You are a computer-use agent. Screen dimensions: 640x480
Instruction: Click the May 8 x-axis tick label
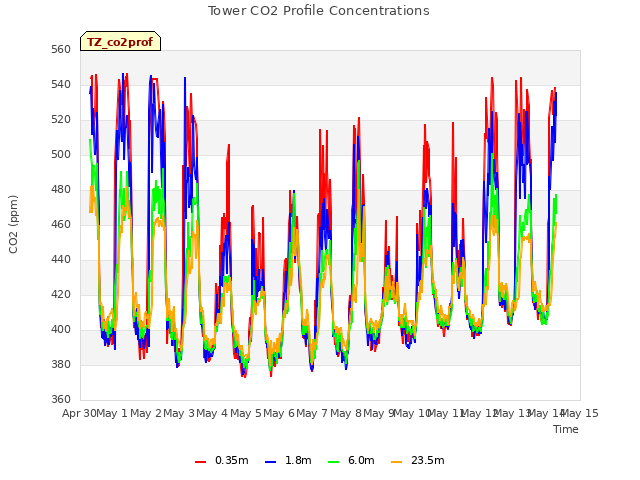[x=346, y=413]
